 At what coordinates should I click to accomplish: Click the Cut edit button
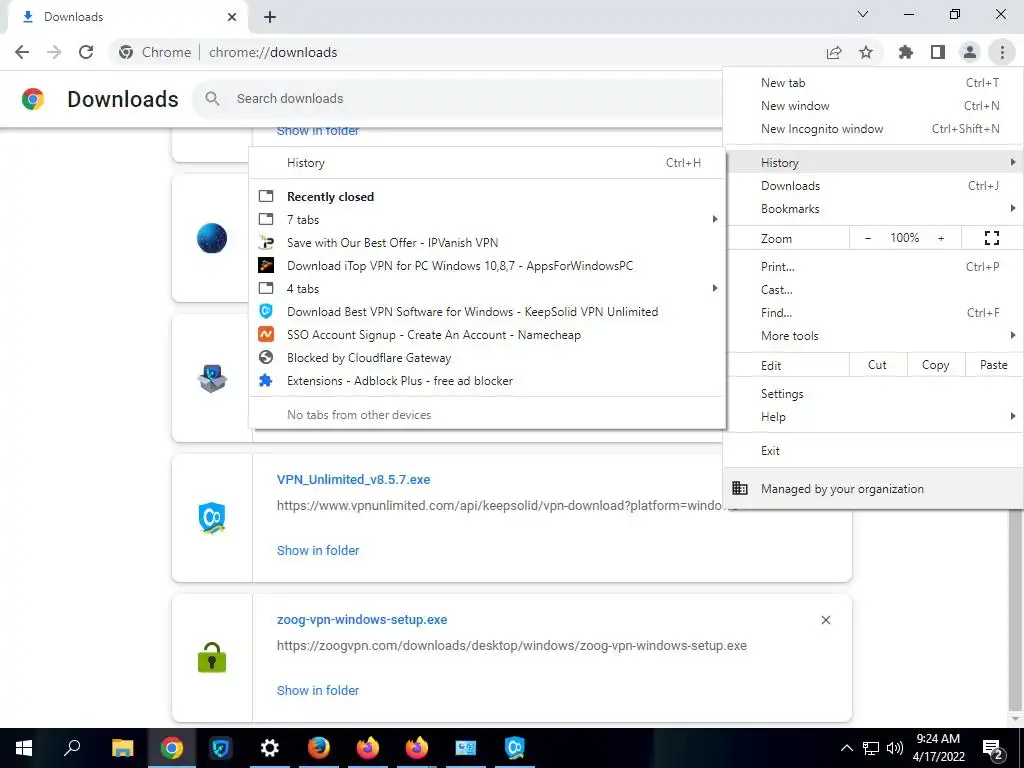[877, 365]
